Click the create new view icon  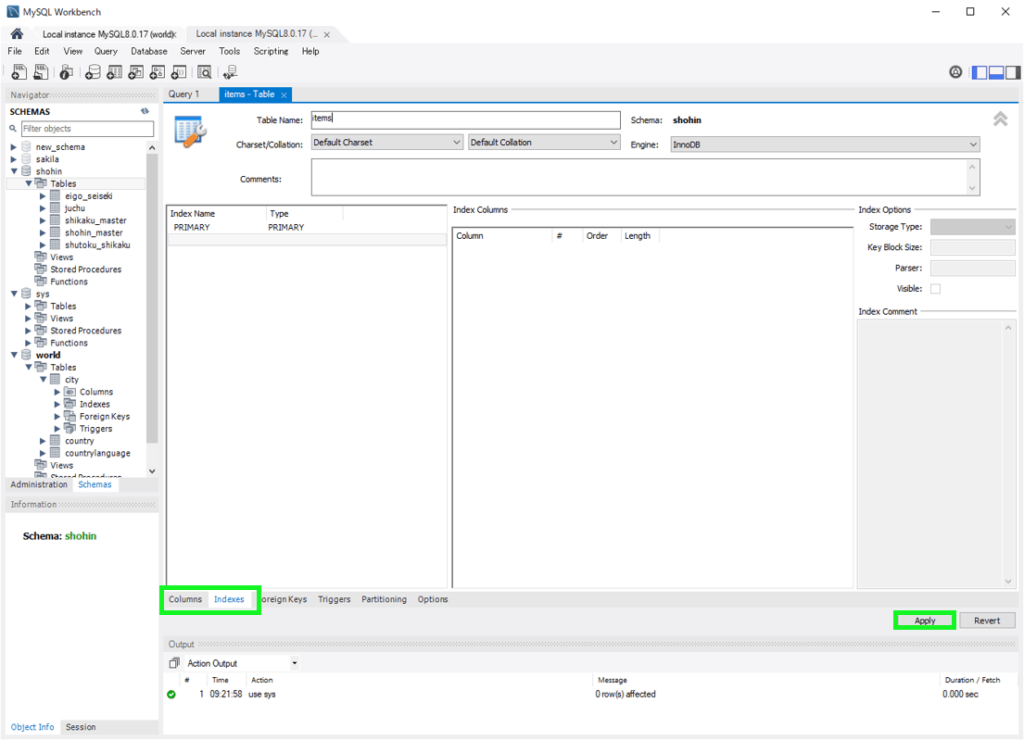pos(136,72)
